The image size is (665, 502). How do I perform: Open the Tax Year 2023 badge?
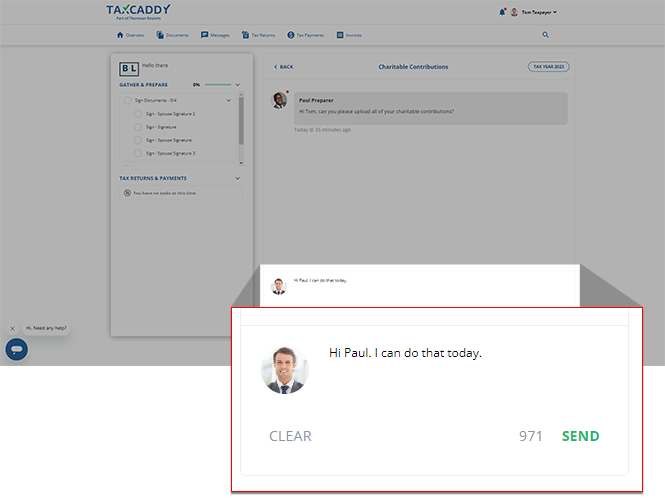point(548,67)
